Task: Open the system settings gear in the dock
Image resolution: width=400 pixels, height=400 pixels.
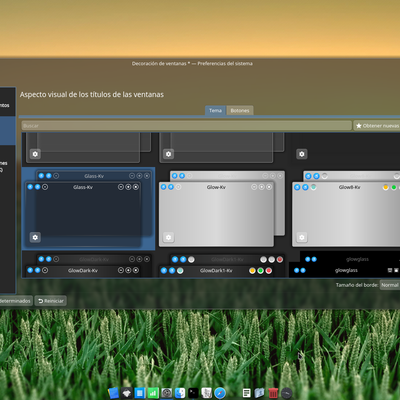Action: (x=167, y=393)
